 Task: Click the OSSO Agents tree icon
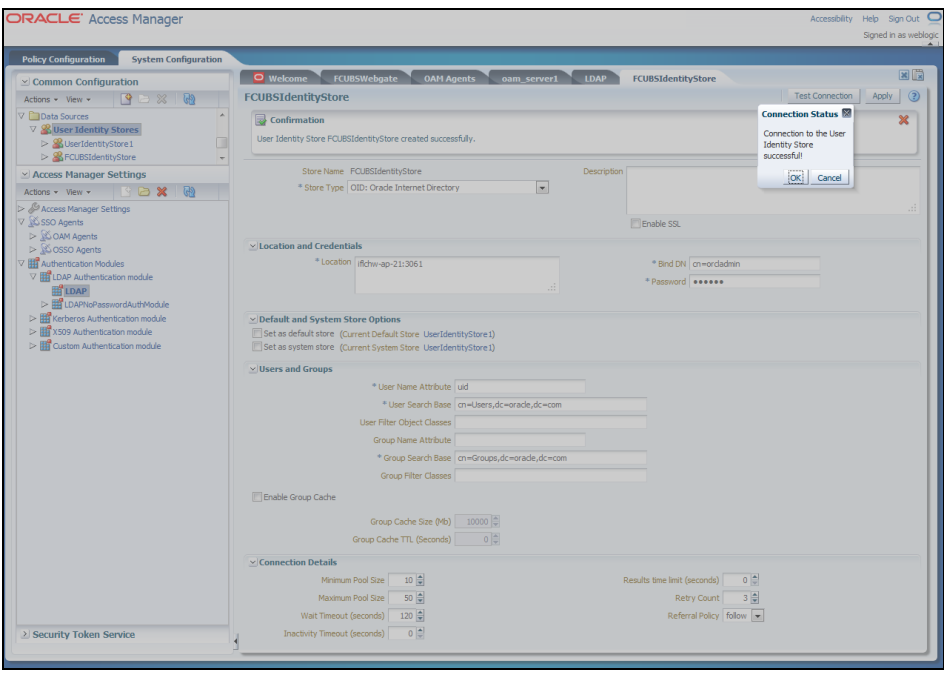point(46,249)
